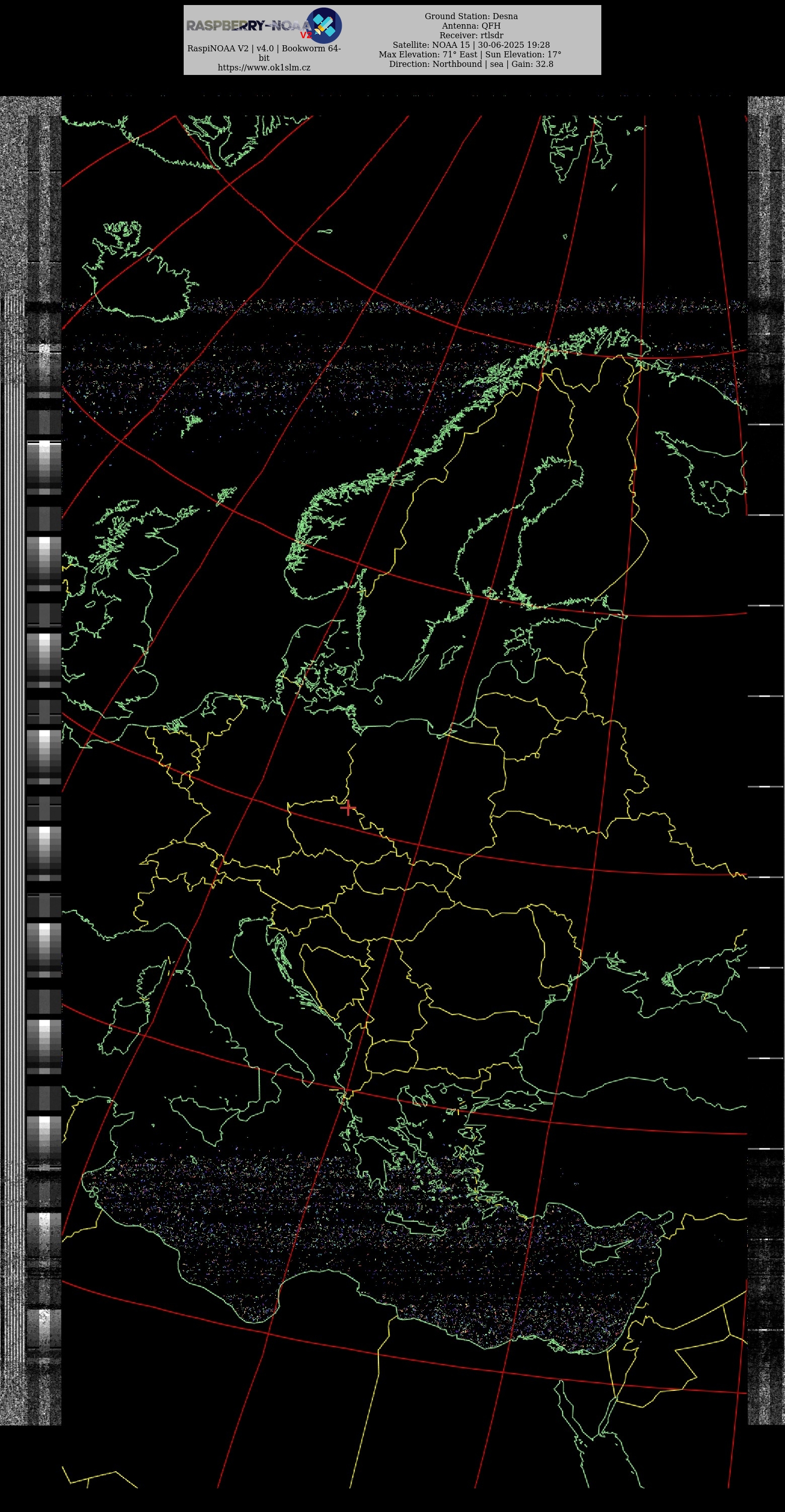Select the "Direction: Northbound" gain line
The height and width of the screenshot is (1512, 785).
coord(472,64)
